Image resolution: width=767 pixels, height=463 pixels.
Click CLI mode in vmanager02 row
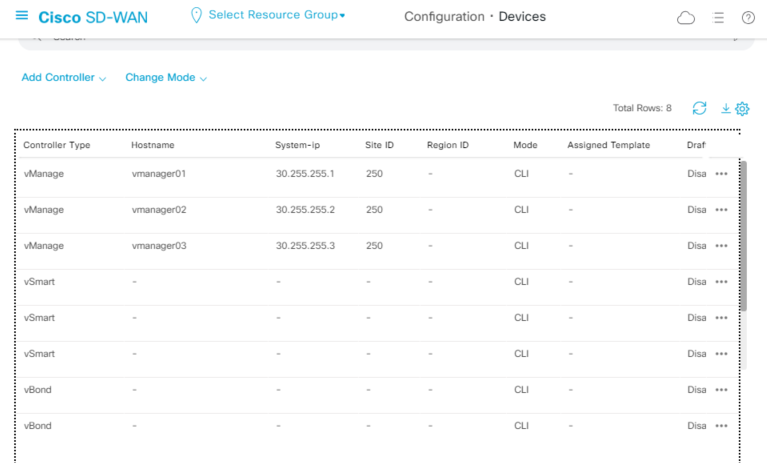[521, 210]
